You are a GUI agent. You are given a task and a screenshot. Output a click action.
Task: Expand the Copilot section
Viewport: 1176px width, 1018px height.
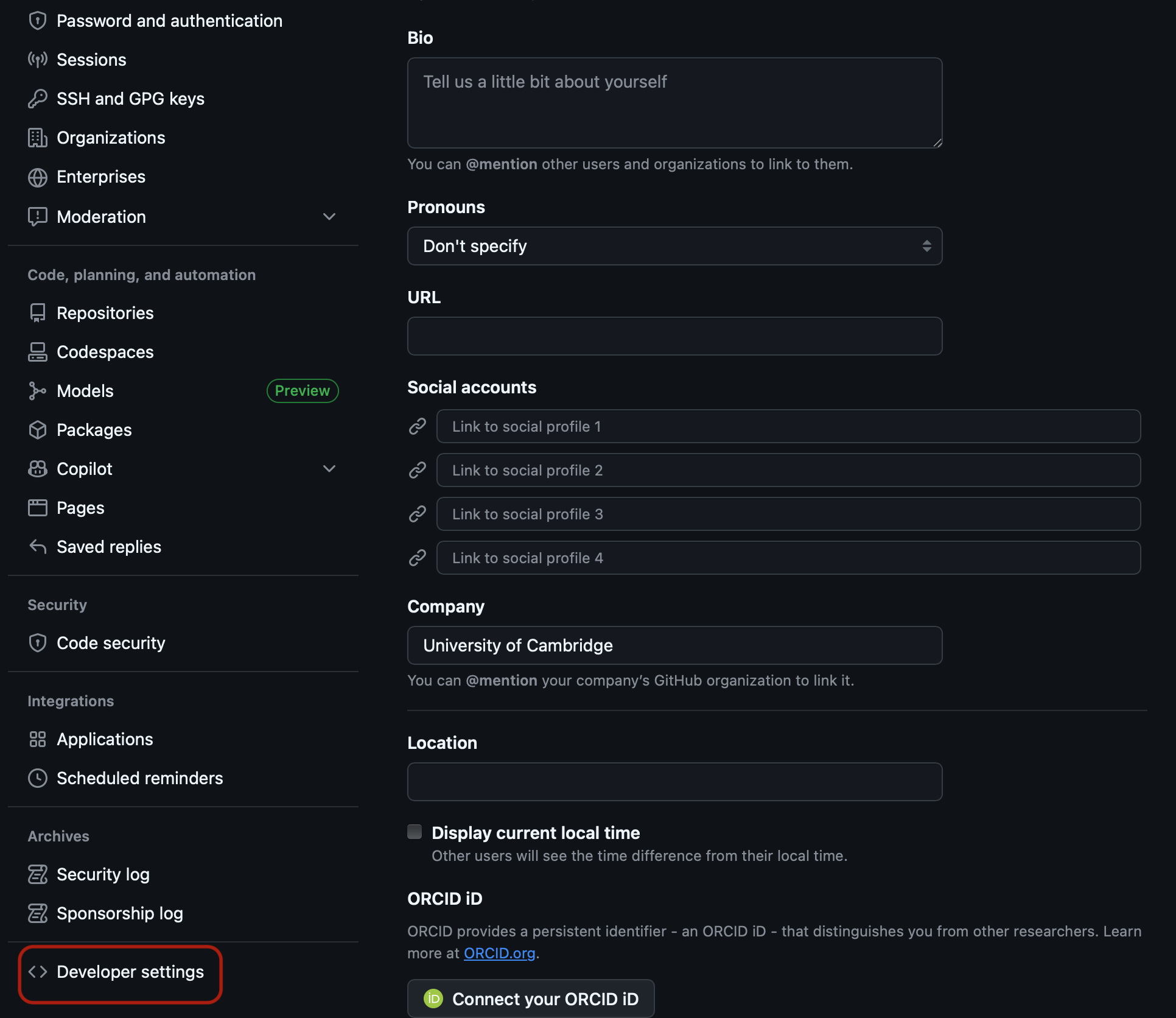[x=329, y=469]
